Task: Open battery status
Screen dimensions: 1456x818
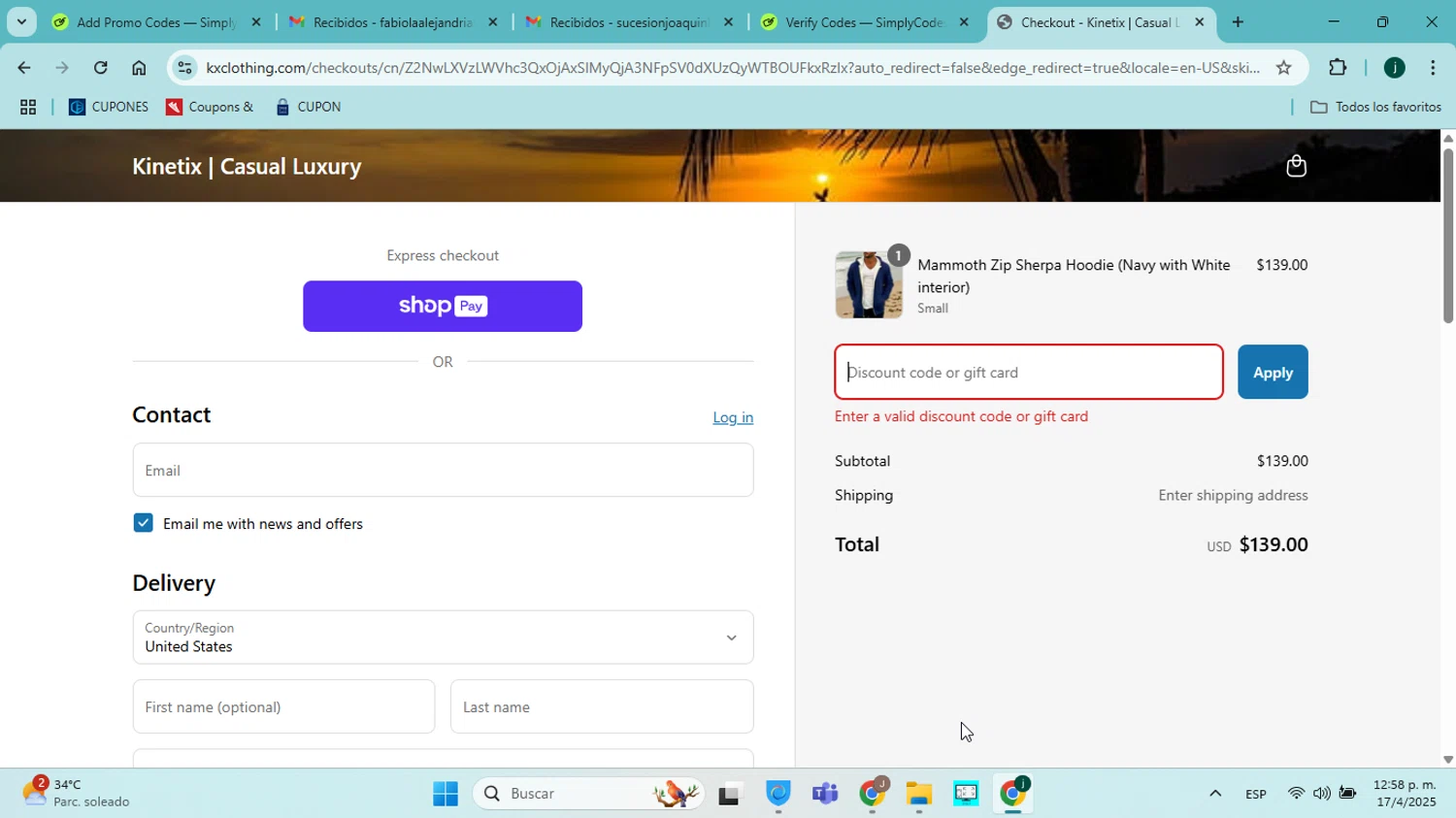Action: click(1347, 794)
